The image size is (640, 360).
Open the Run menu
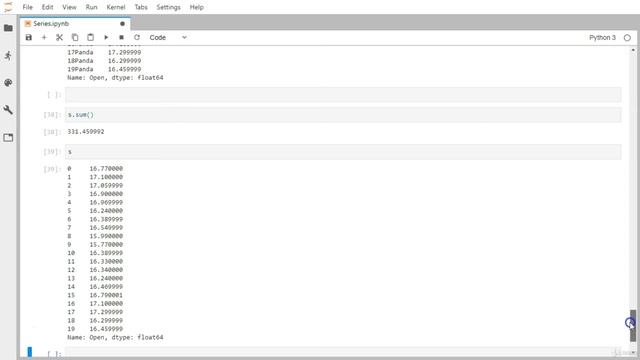tap(91, 7)
